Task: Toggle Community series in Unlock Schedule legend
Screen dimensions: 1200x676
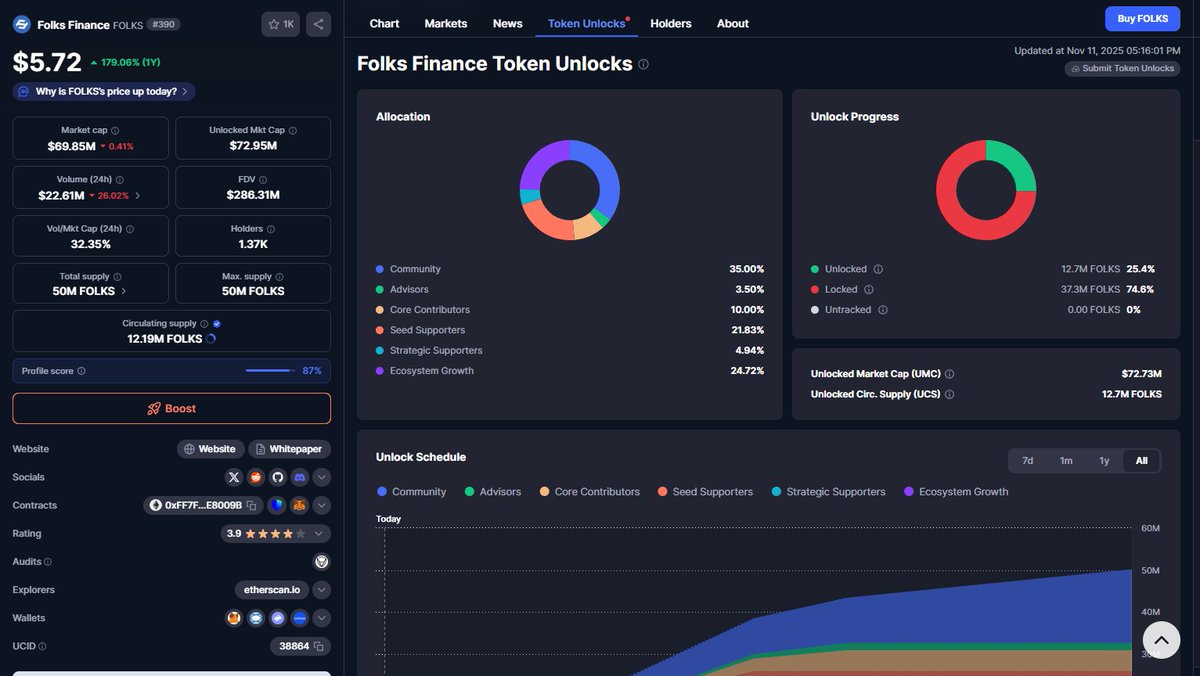Action: 411,492
